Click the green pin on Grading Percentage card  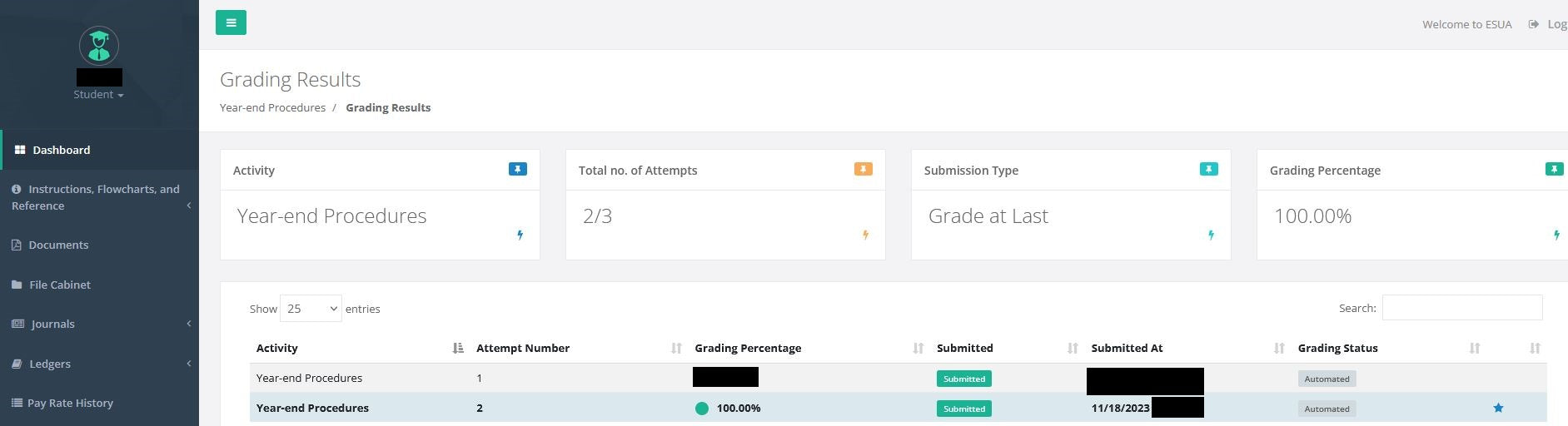[1554, 169]
